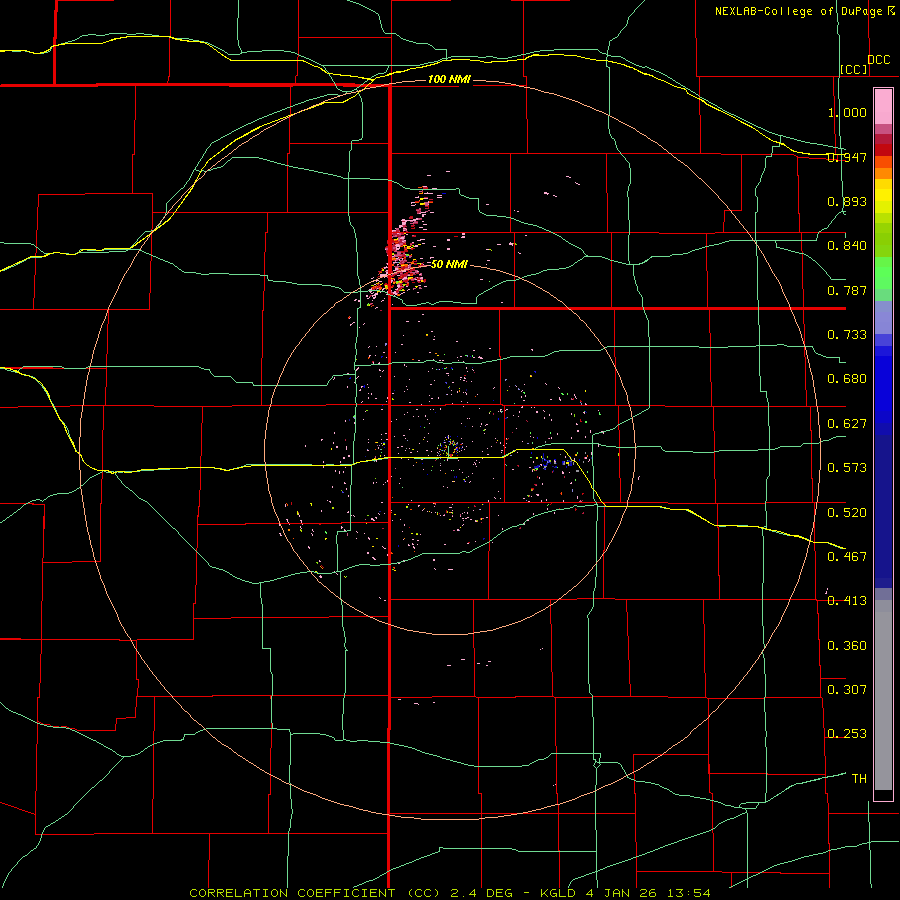The height and width of the screenshot is (900, 900).
Task: Select the 0.893 scale value
Action: tap(847, 201)
